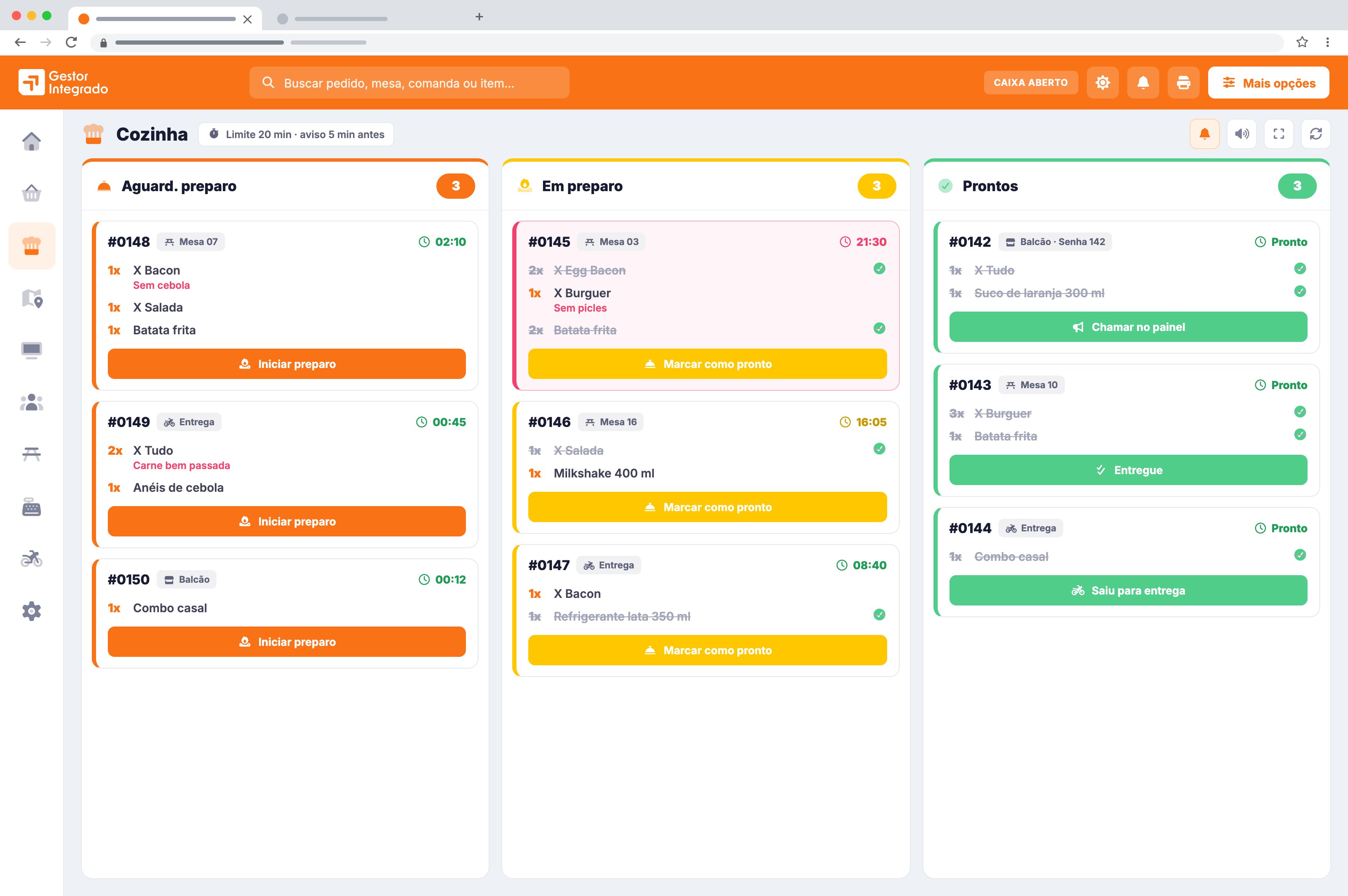Open the delivery motorcycle sidebar icon

pos(32,559)
